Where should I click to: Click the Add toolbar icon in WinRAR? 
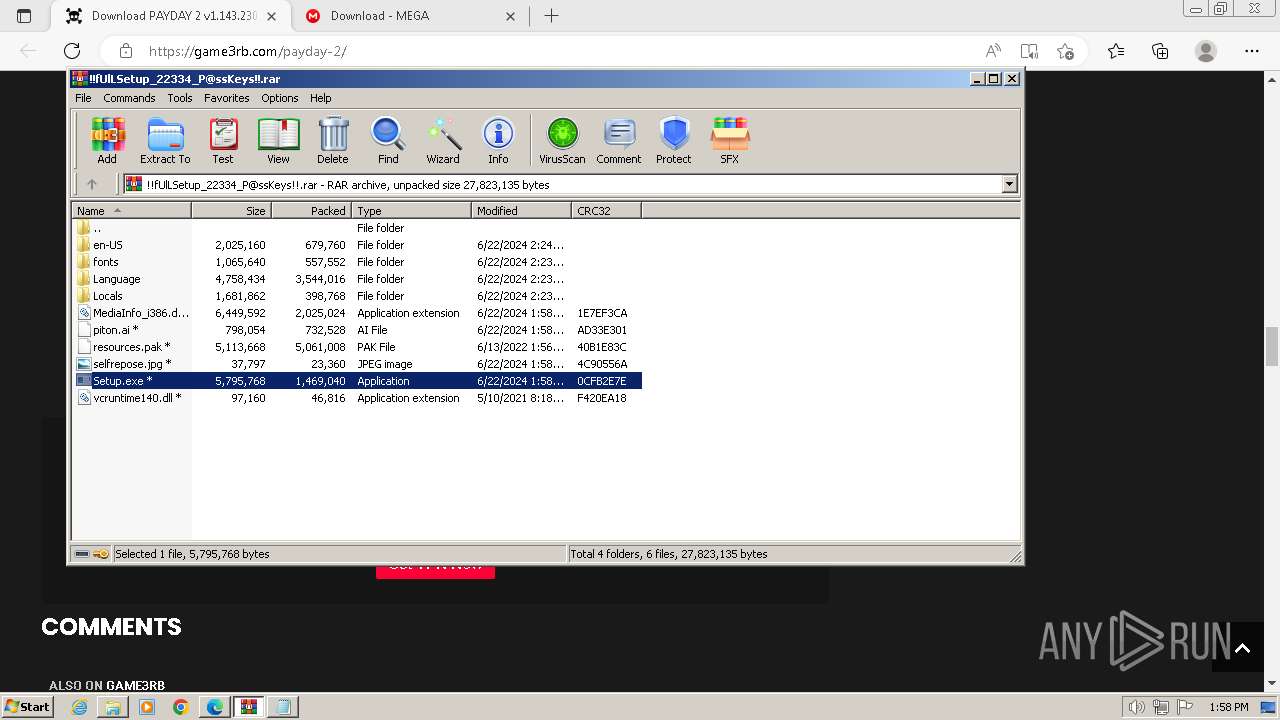click(x=107, y=140)
